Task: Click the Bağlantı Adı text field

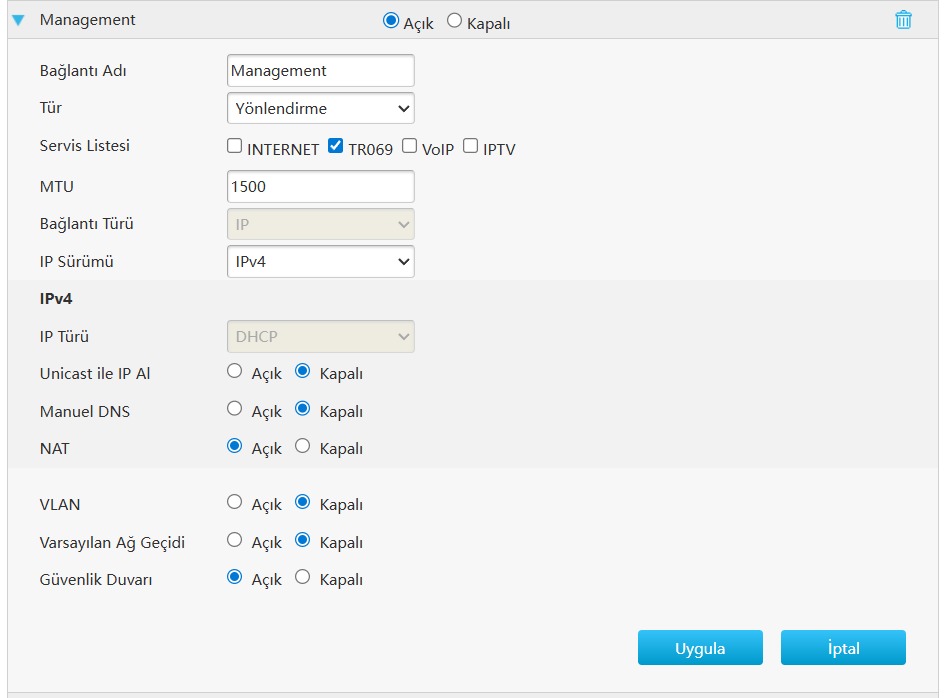Action: [320, 71]
